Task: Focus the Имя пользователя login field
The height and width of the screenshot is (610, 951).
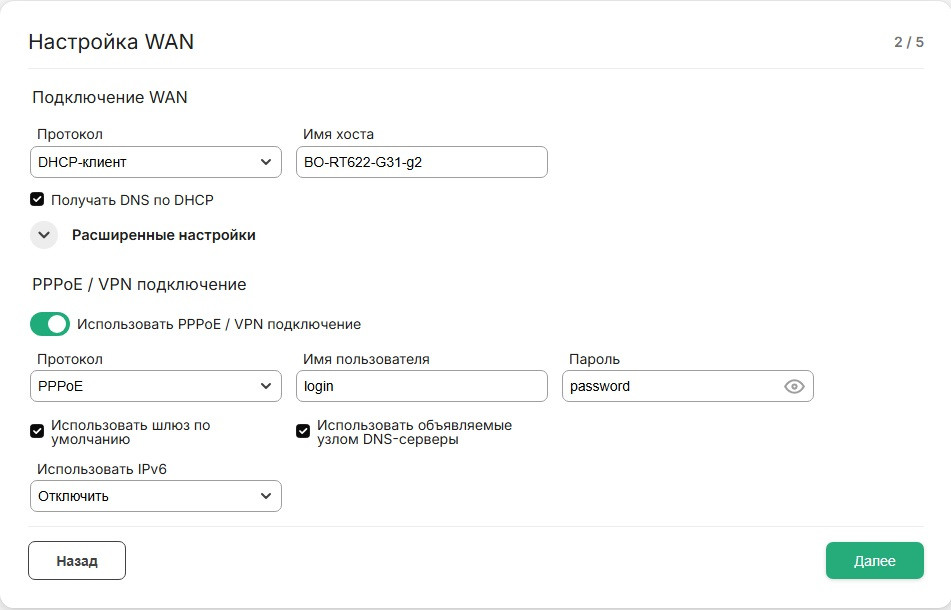Action: [421, 386]
